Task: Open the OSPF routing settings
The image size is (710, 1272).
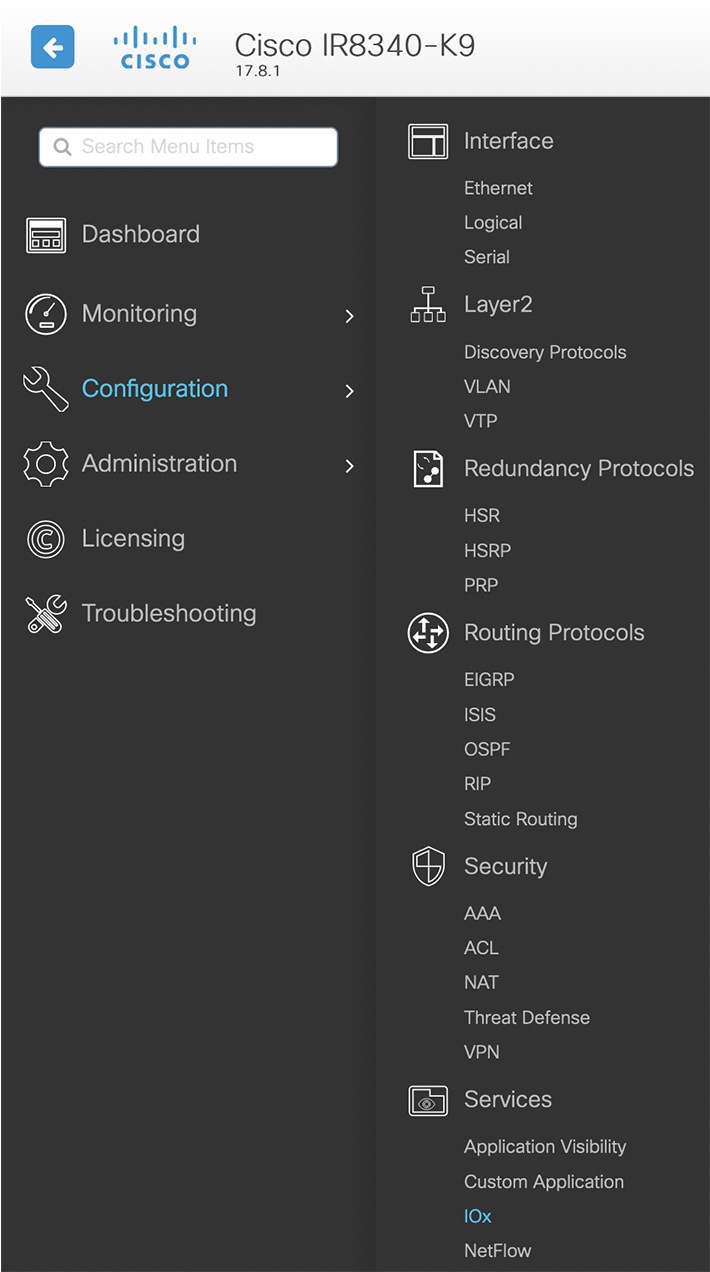Action: (487, 749)
